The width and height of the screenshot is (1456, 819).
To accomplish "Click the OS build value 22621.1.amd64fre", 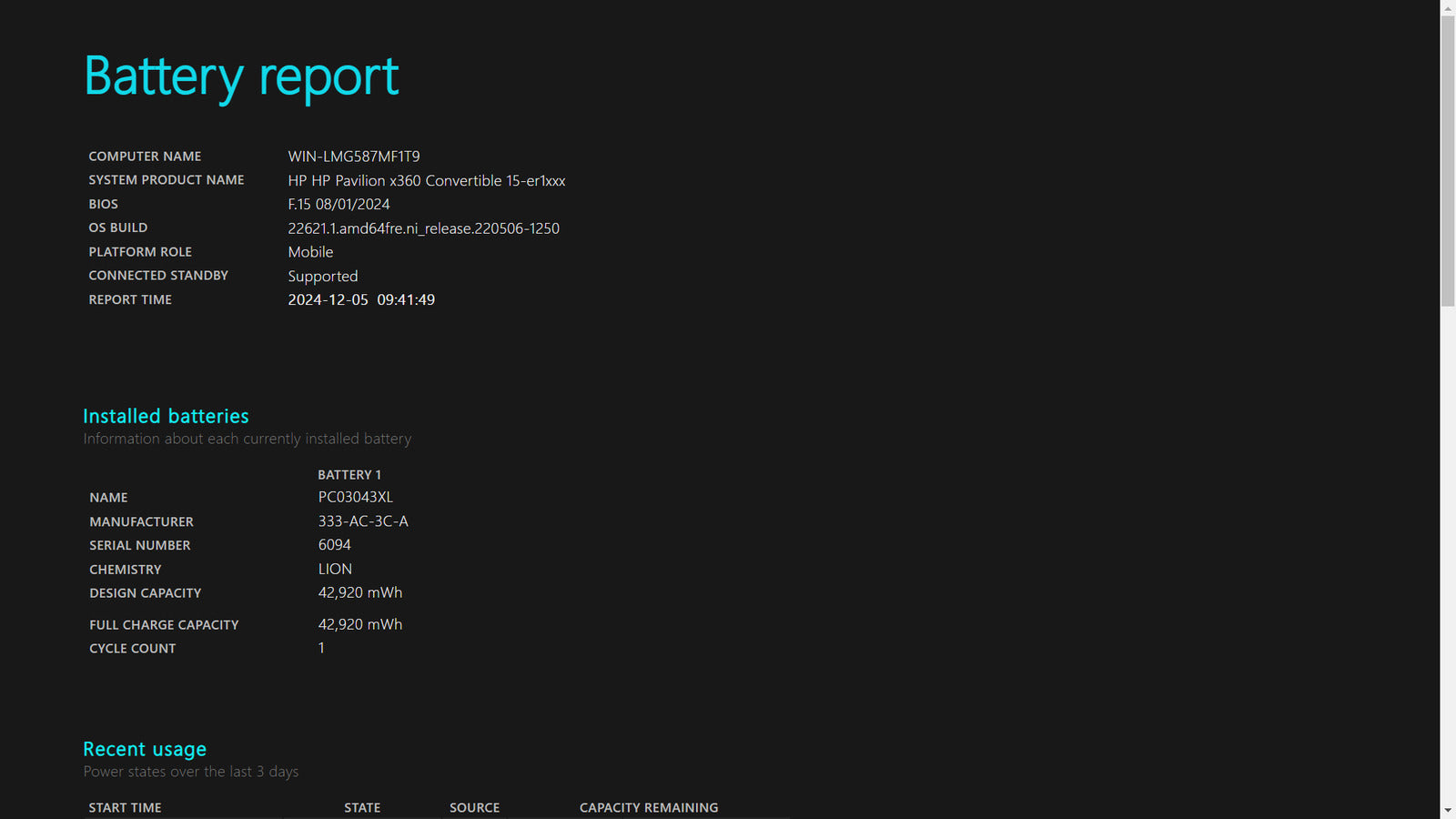I will (423, 228).
